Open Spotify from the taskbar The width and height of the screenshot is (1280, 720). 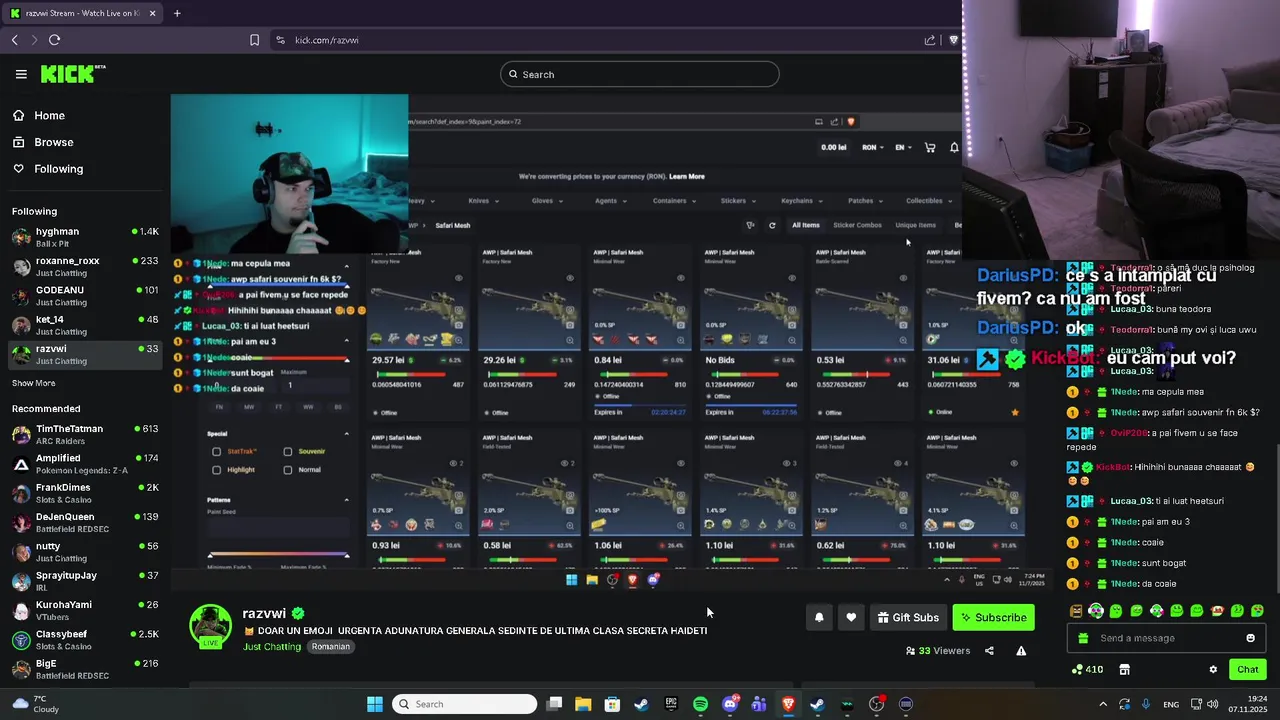click(x=700, y=704)
